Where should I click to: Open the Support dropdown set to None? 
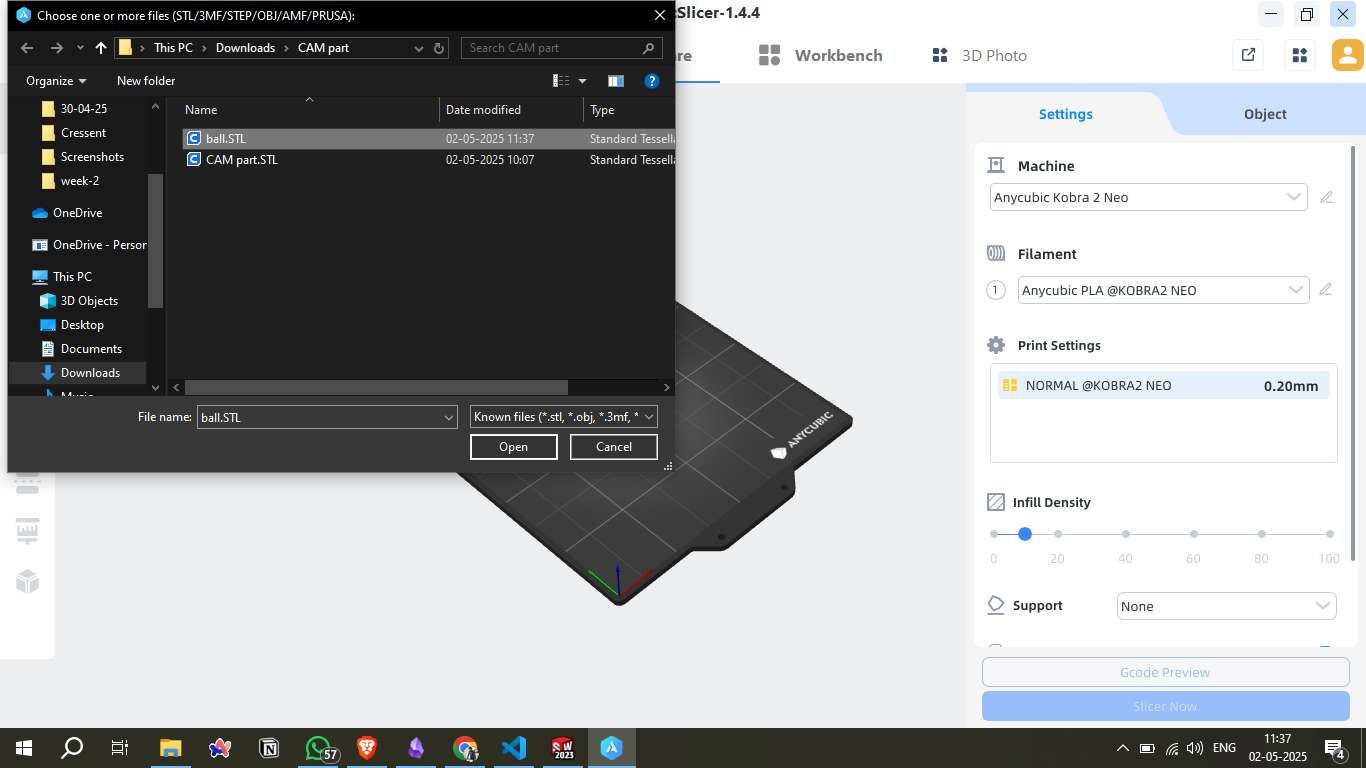(1226, 606)
